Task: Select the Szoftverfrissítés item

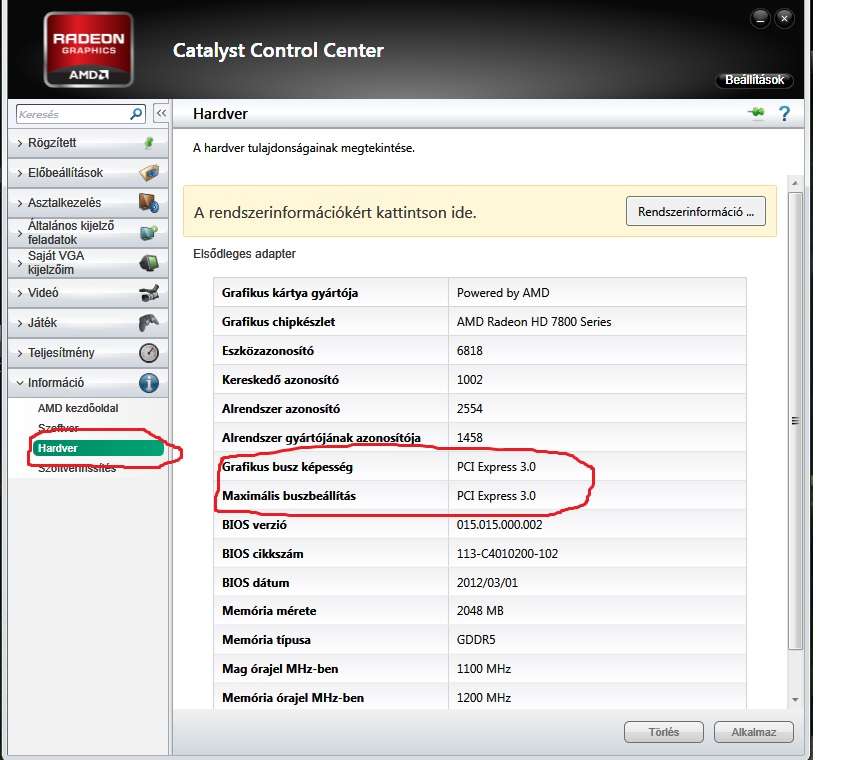Action: click(77, 468)
